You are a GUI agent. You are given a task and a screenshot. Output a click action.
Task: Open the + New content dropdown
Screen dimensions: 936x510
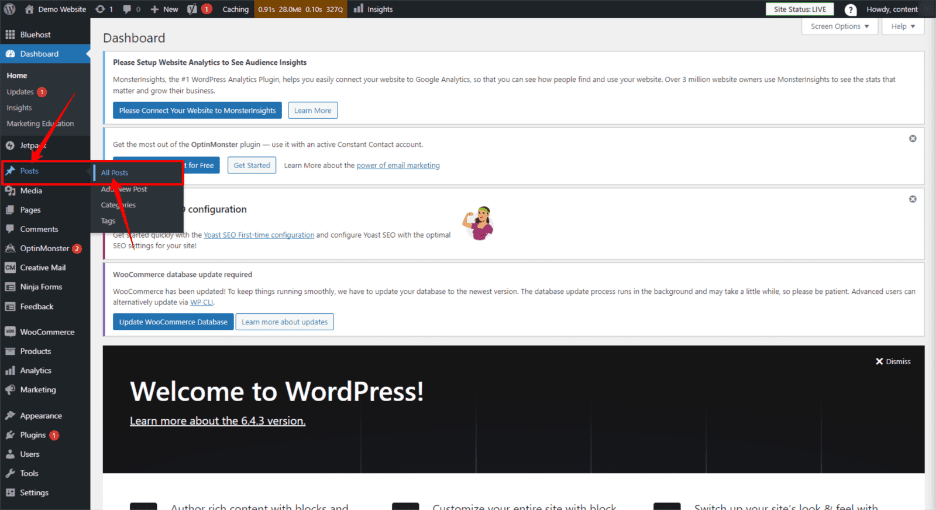click(x=165, y=9)
